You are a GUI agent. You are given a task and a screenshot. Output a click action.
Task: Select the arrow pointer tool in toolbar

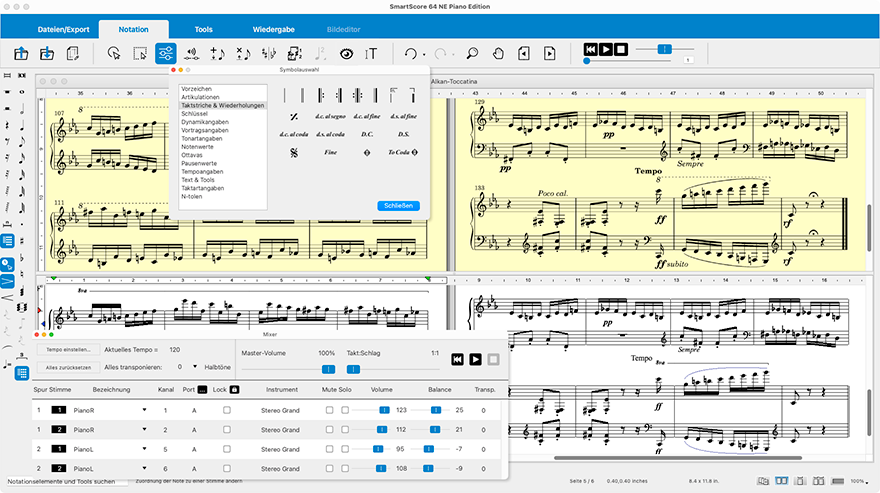[115, 54]
